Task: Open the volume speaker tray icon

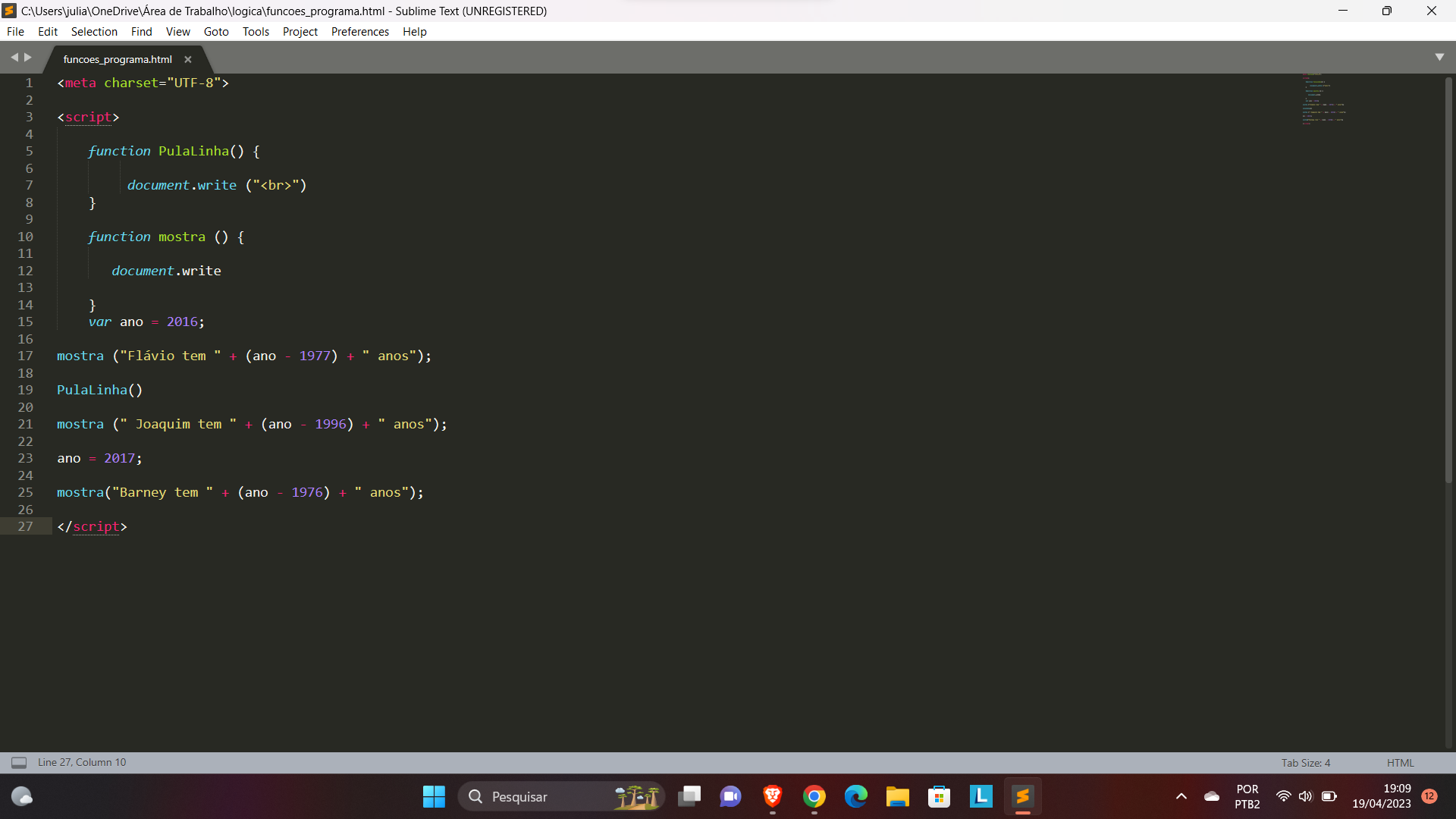Action: coord(1305,796)
